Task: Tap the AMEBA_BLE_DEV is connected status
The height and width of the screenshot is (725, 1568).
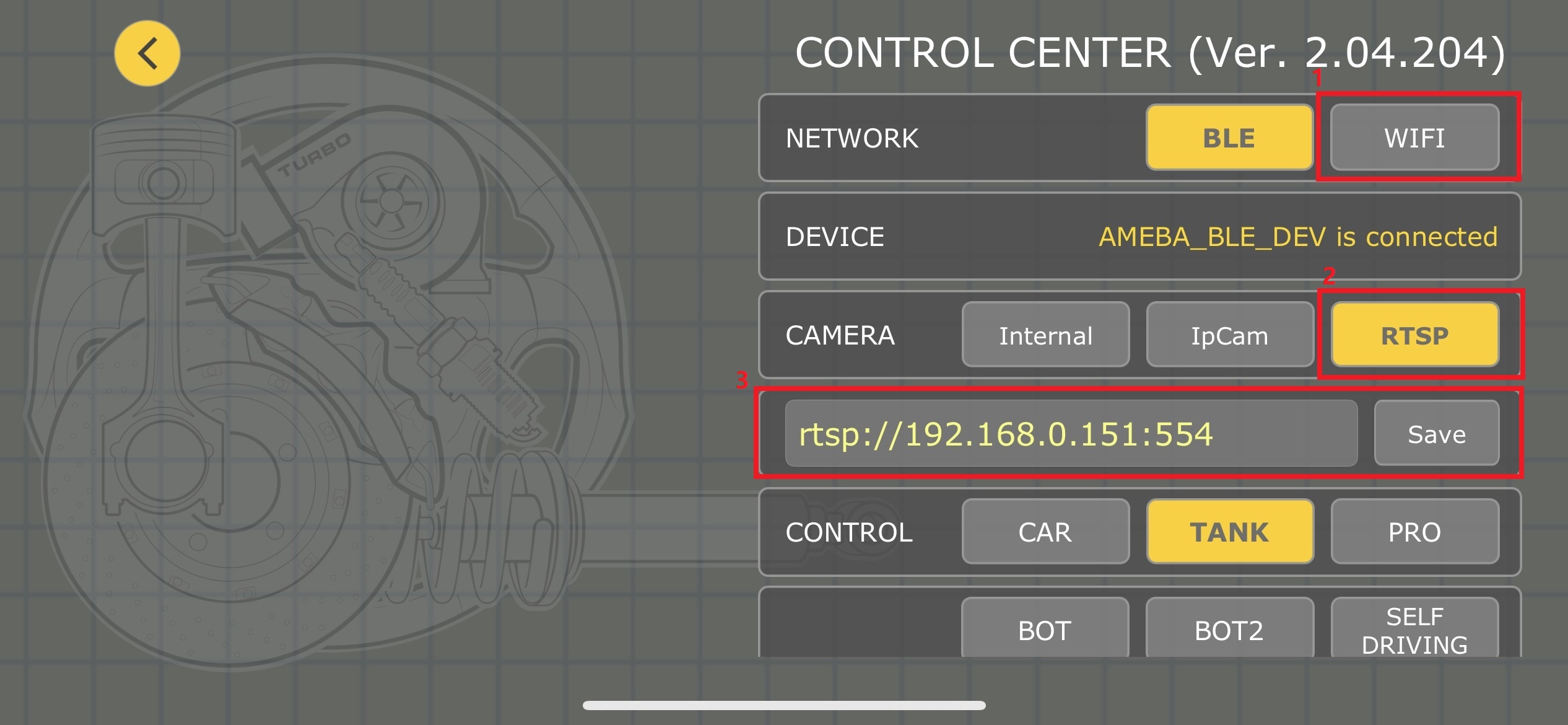Action: (x=1298, y=237)
